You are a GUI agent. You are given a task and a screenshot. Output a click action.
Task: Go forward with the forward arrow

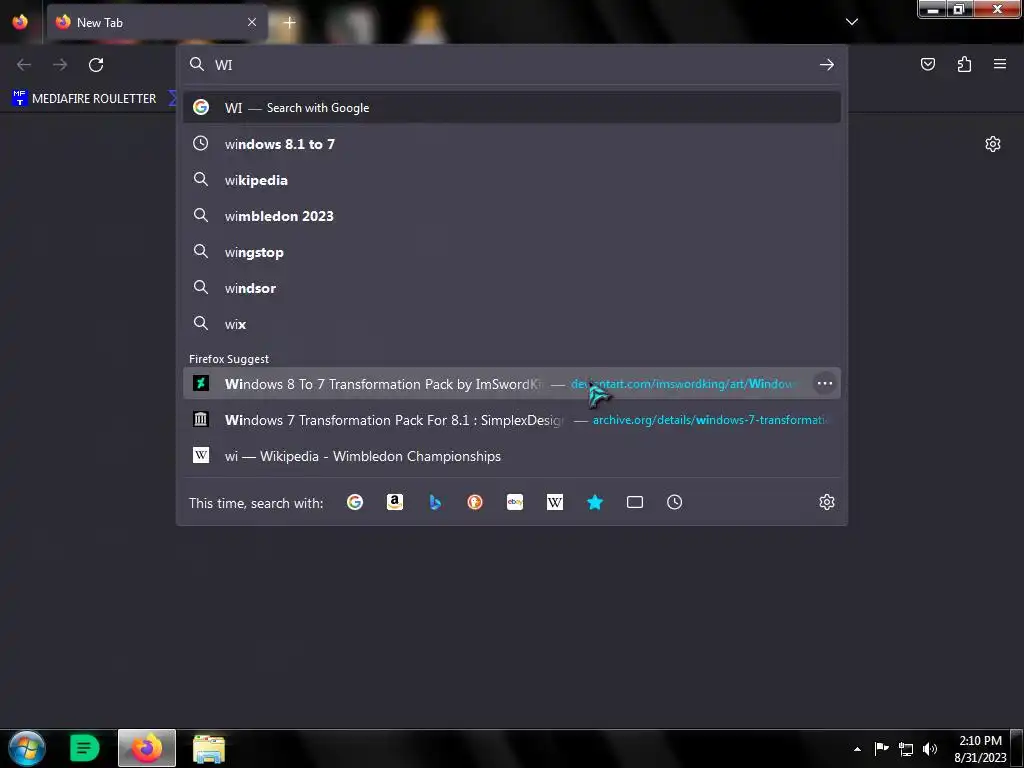[x=60, y=65]
